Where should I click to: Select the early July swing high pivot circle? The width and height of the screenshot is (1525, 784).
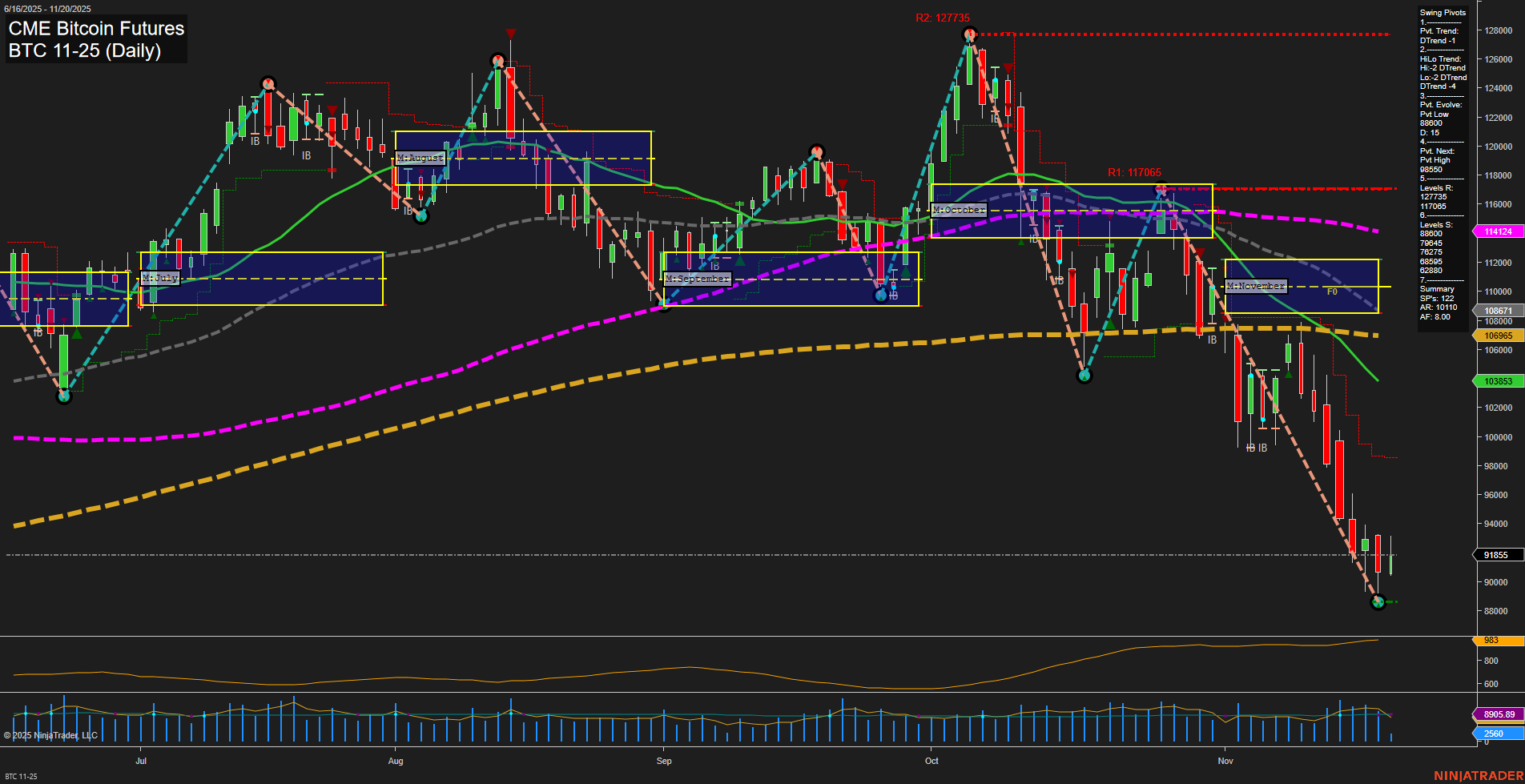(268, 83)
